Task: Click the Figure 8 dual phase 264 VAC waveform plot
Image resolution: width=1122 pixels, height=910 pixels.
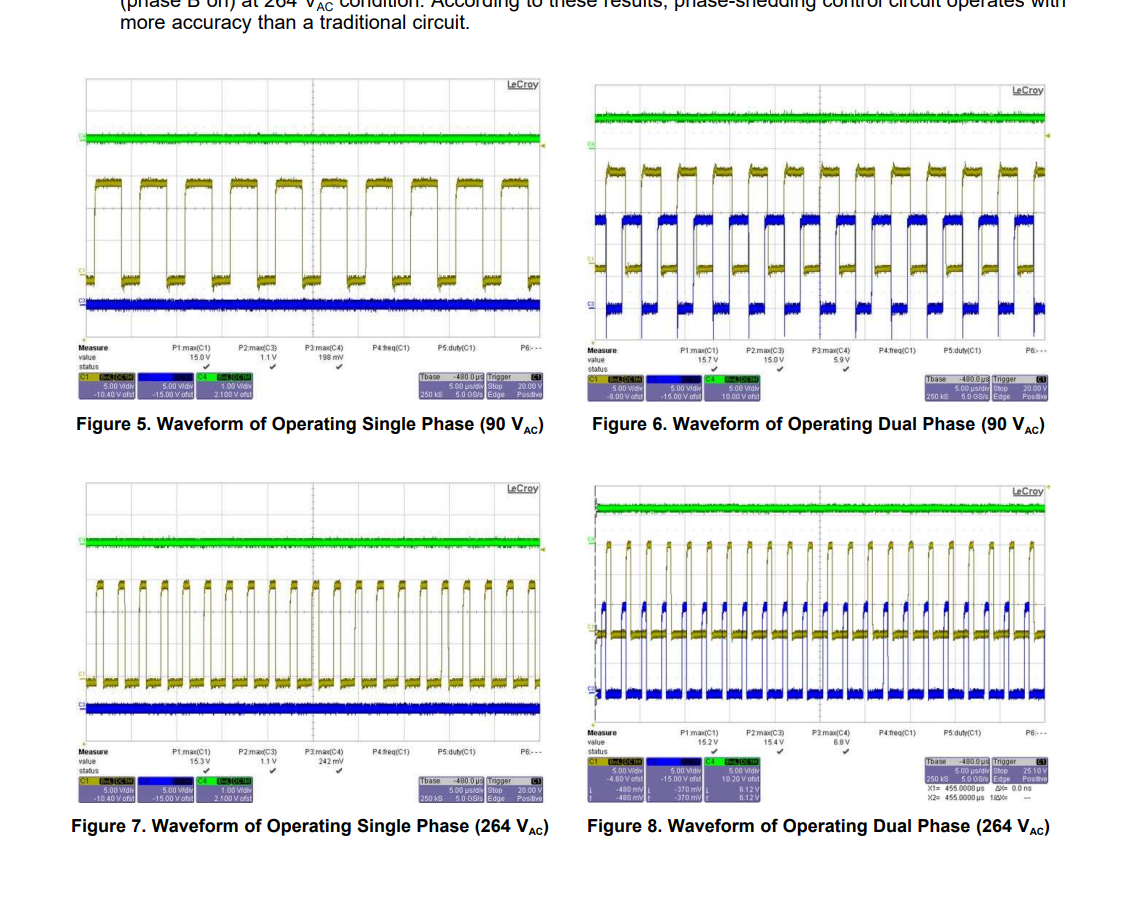Action: pos(819,605)
